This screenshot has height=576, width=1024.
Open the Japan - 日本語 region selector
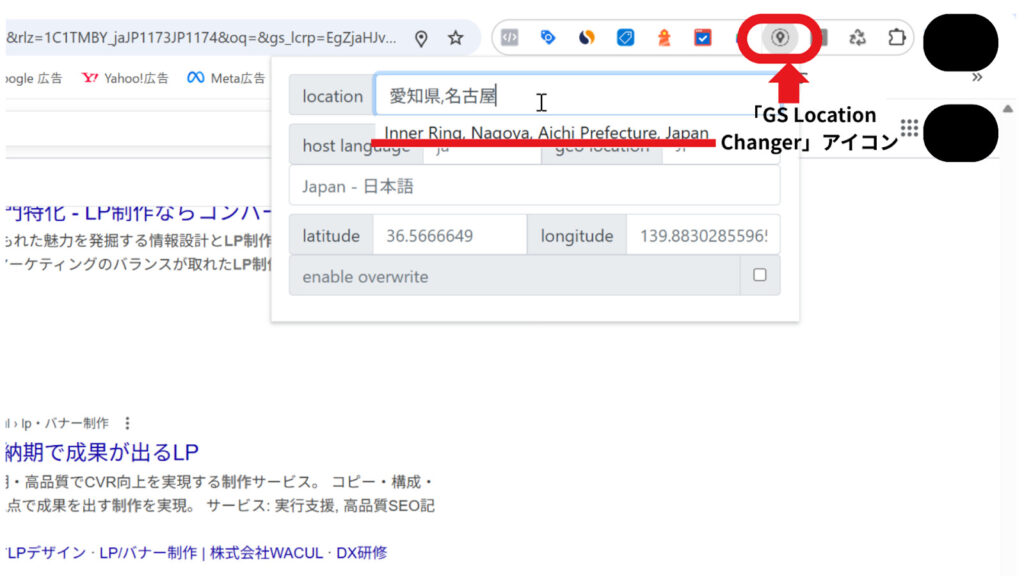click(x=534, y=186)
